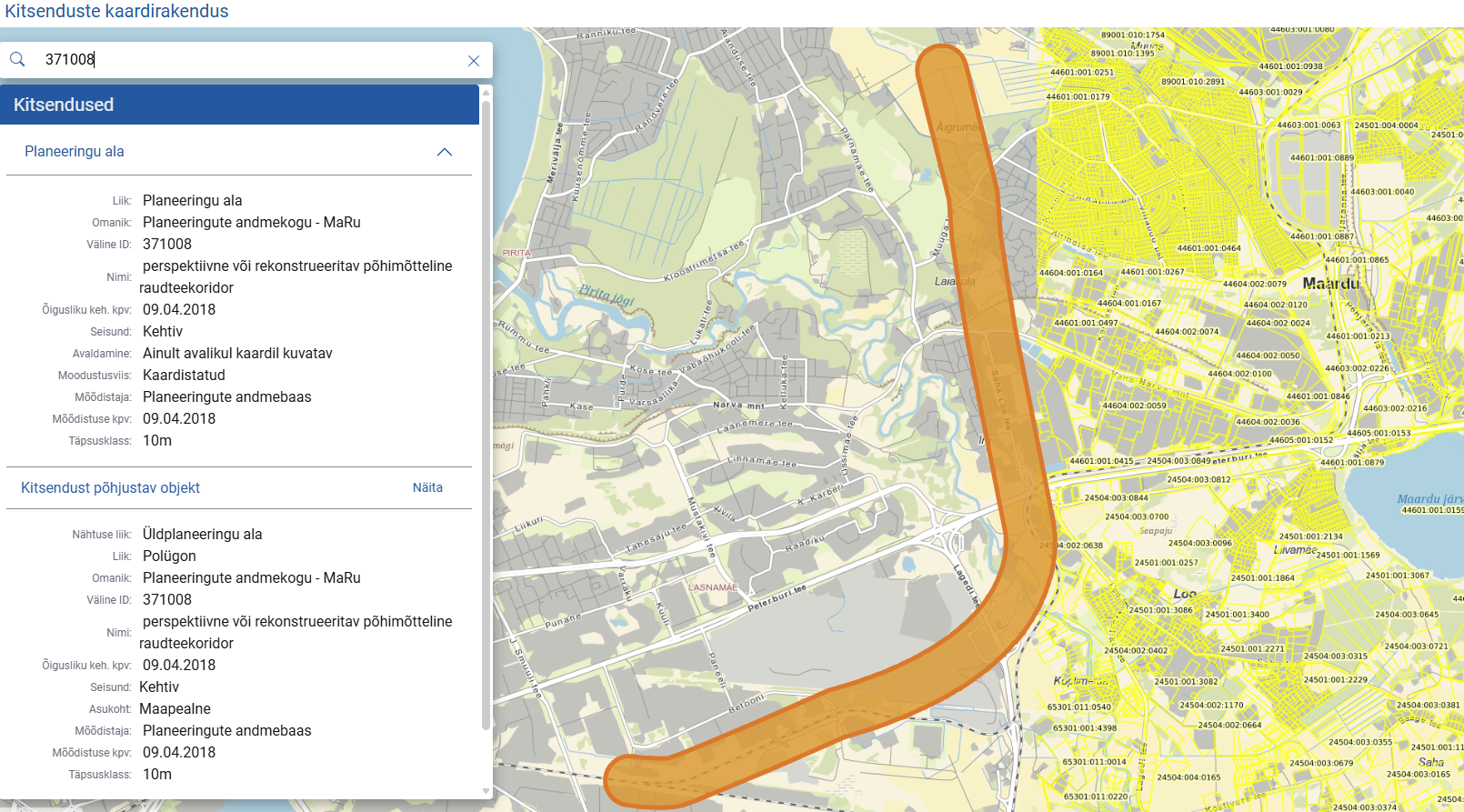Select cadastral parcel 24504:003:0812 on map
The height and width of the screenshot is (812, 1464).
[1198, 480]
